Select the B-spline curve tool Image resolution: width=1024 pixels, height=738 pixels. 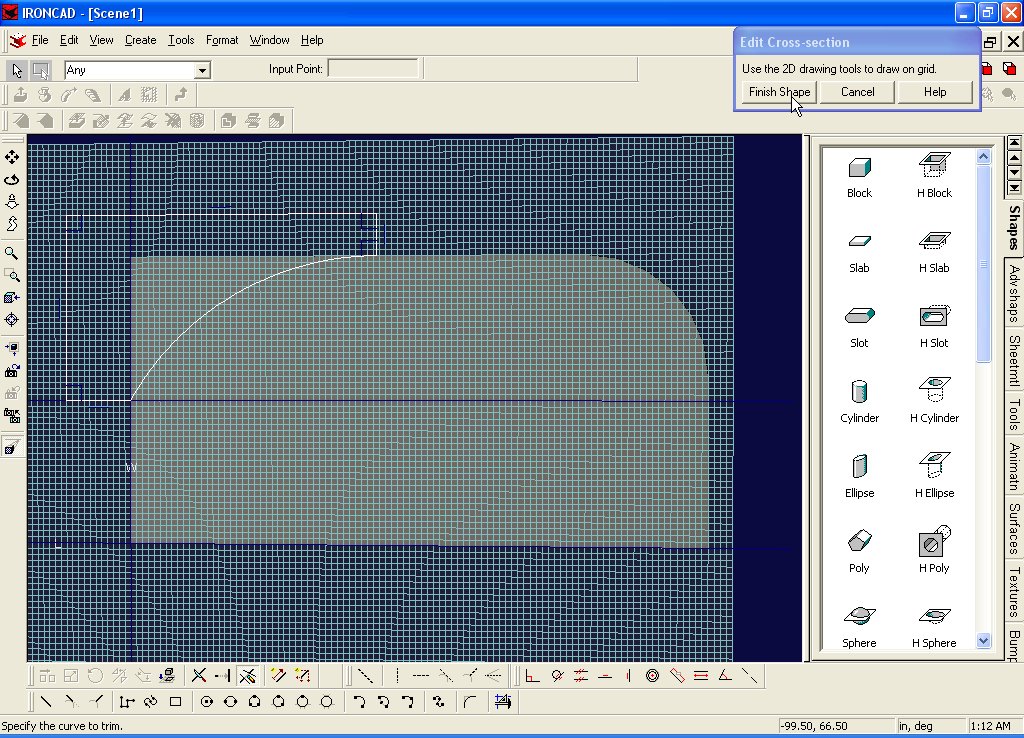click(x=439, y=702)
